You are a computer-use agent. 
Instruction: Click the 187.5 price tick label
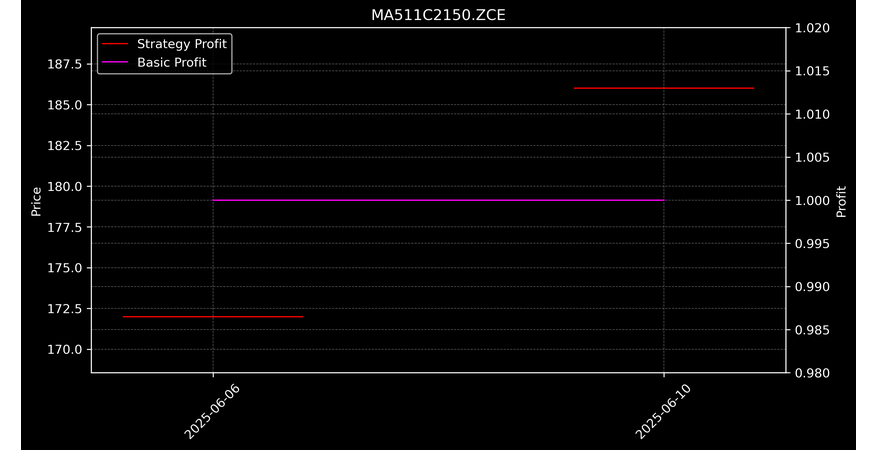64,64
